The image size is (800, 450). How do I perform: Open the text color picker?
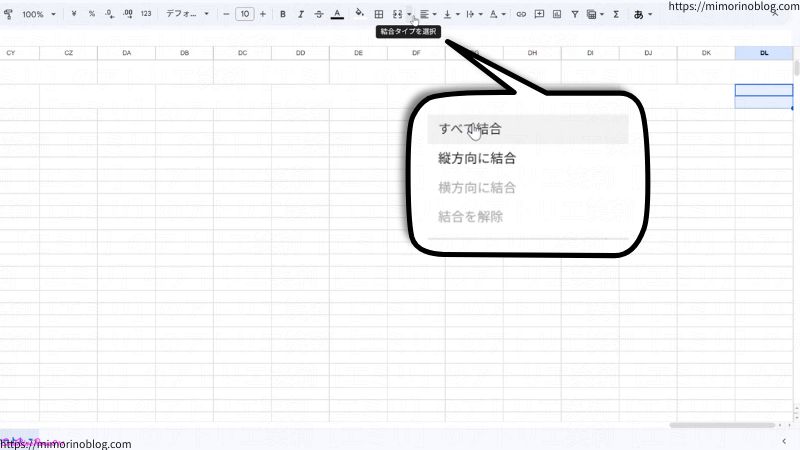337,14
